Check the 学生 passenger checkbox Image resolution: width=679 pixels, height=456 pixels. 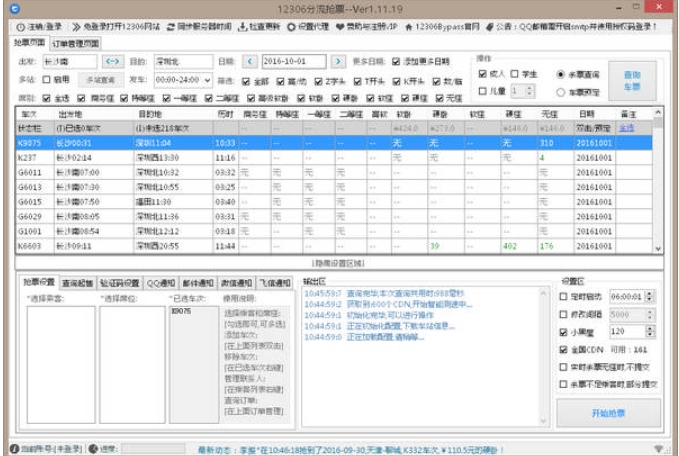[514, 74]
